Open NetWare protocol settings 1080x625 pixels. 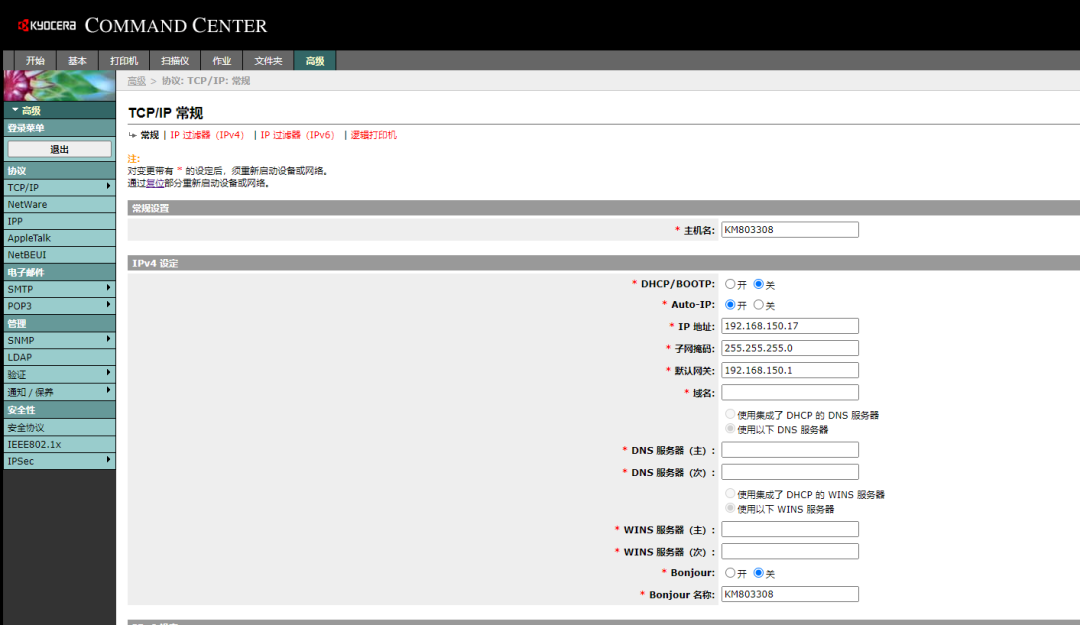point(59,205)
